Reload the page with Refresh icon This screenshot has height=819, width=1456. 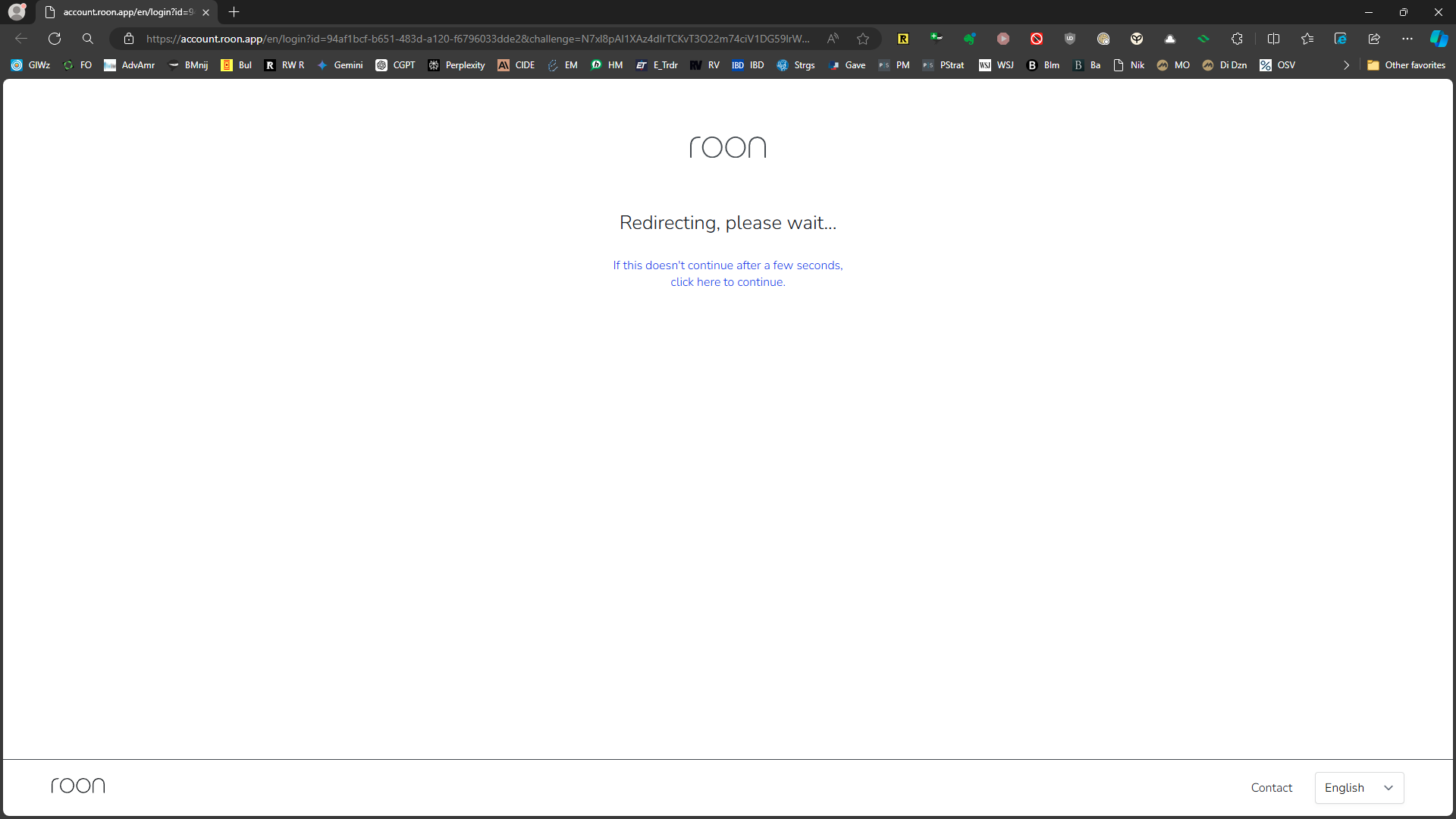tap(55, 39)
